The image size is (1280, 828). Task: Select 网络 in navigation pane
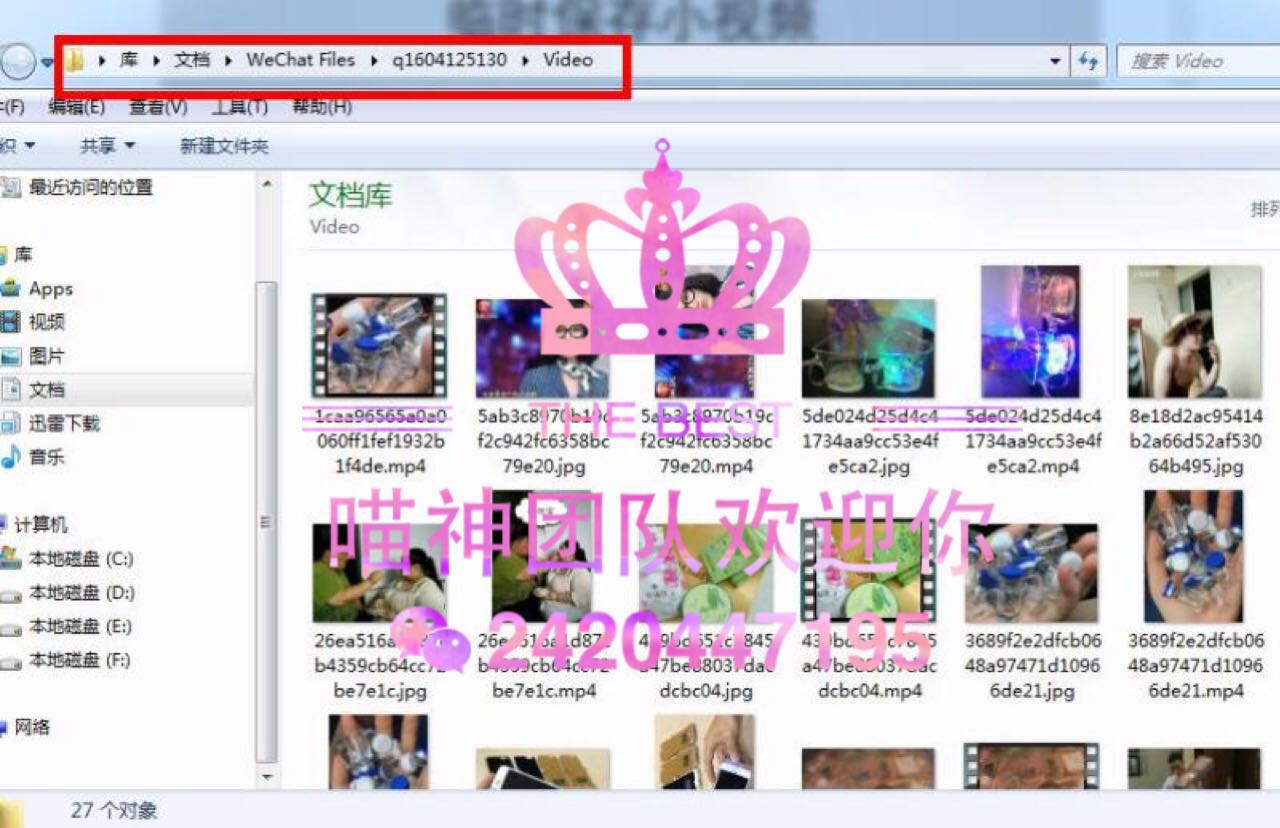point(31,727)
